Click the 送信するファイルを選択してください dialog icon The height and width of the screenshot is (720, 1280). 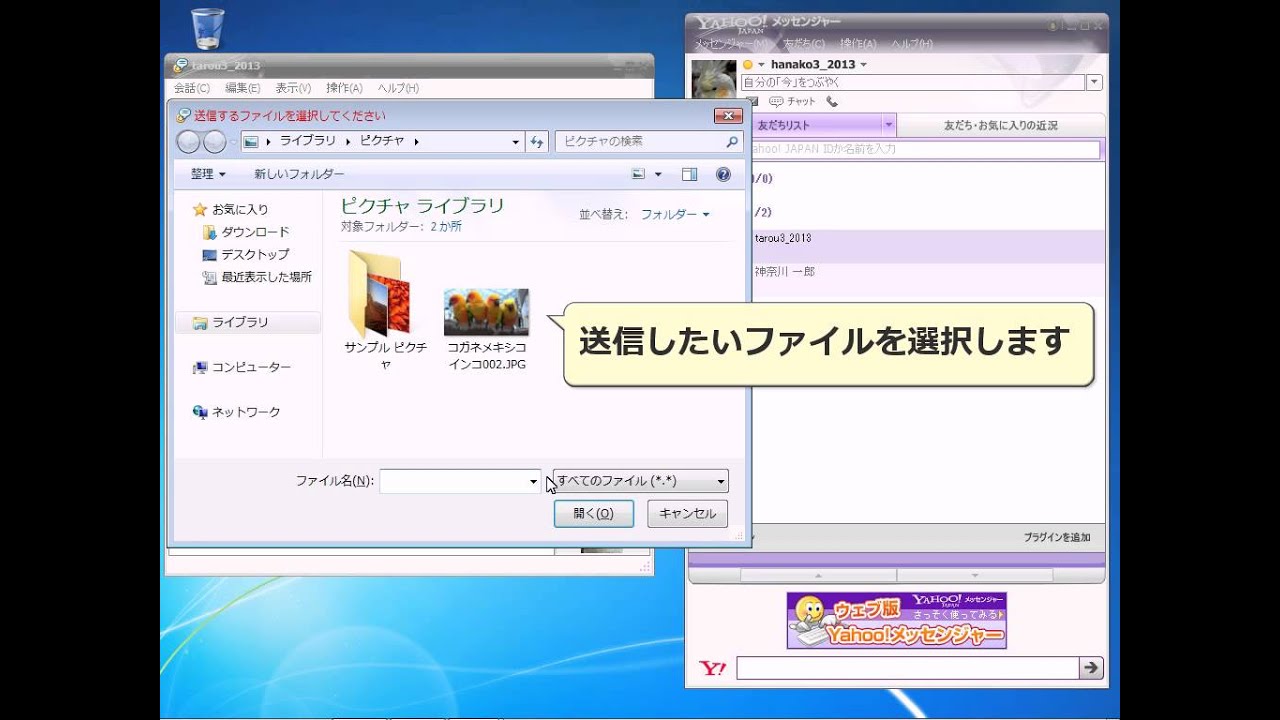[x=183, y=115]
